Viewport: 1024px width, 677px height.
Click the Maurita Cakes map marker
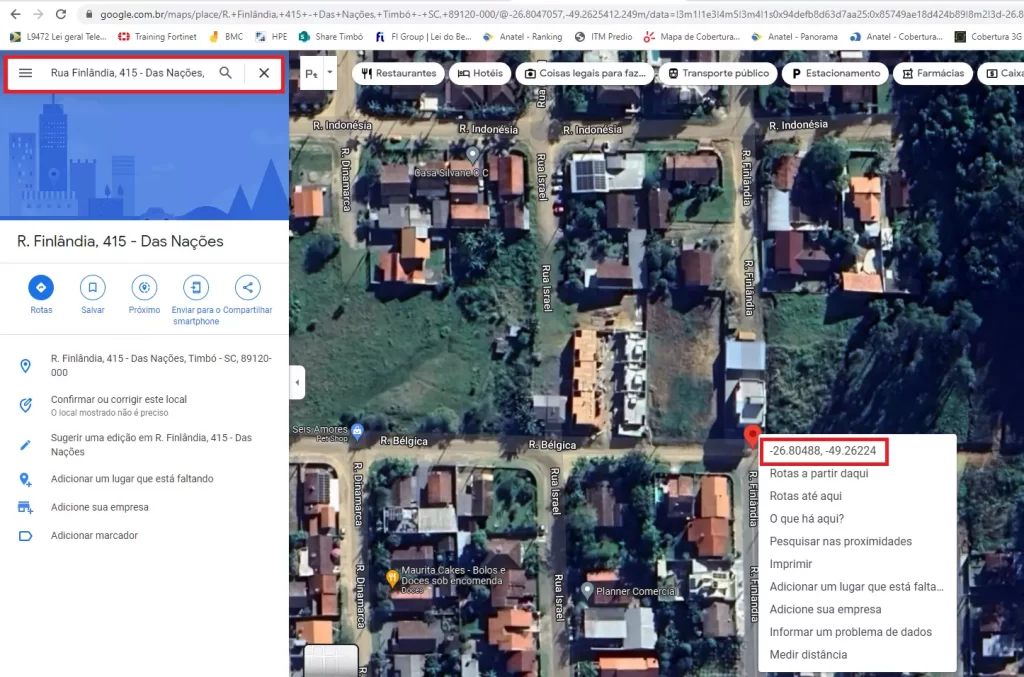coord(392,578)
